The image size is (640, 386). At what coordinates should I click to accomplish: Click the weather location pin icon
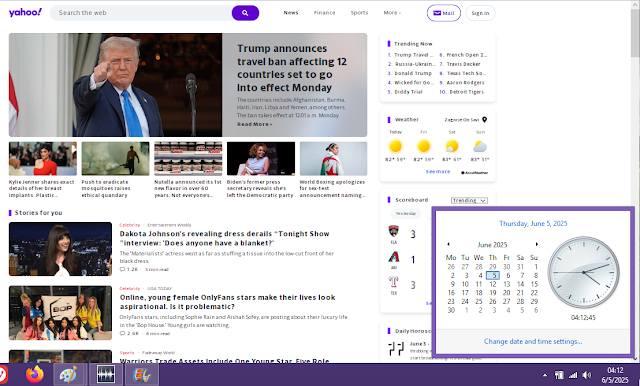tap(484, 120)
